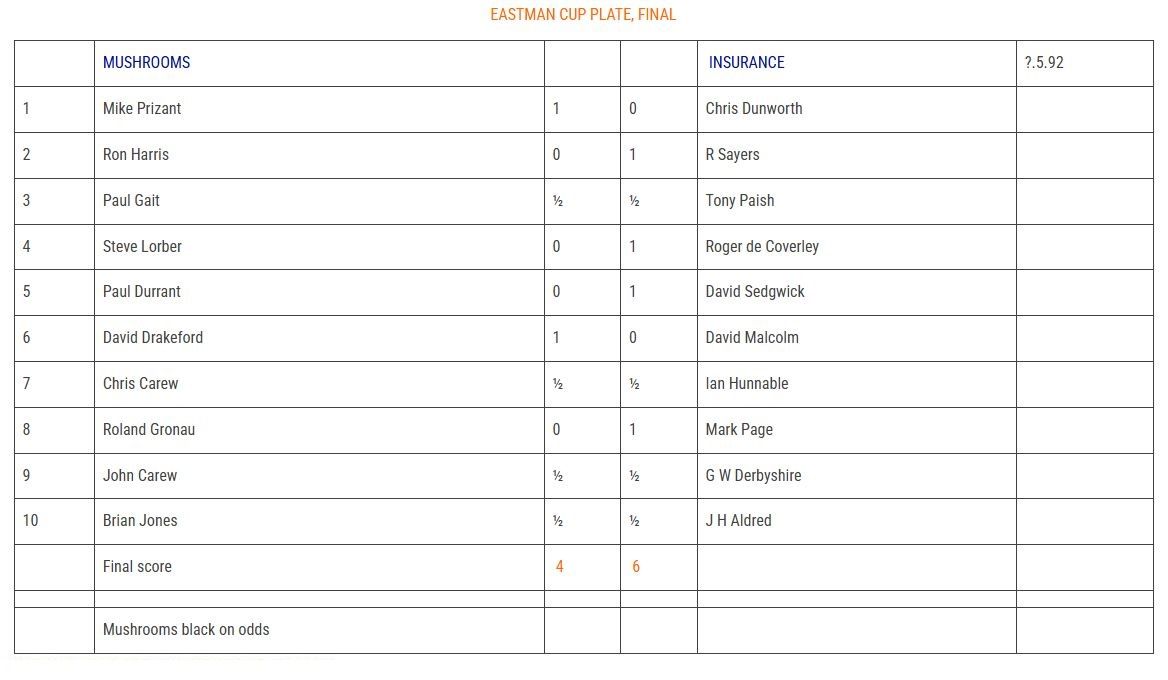1168x680 pixels.
Task: Click the date cell ?.5.92
Action: tap(1085, 63)
